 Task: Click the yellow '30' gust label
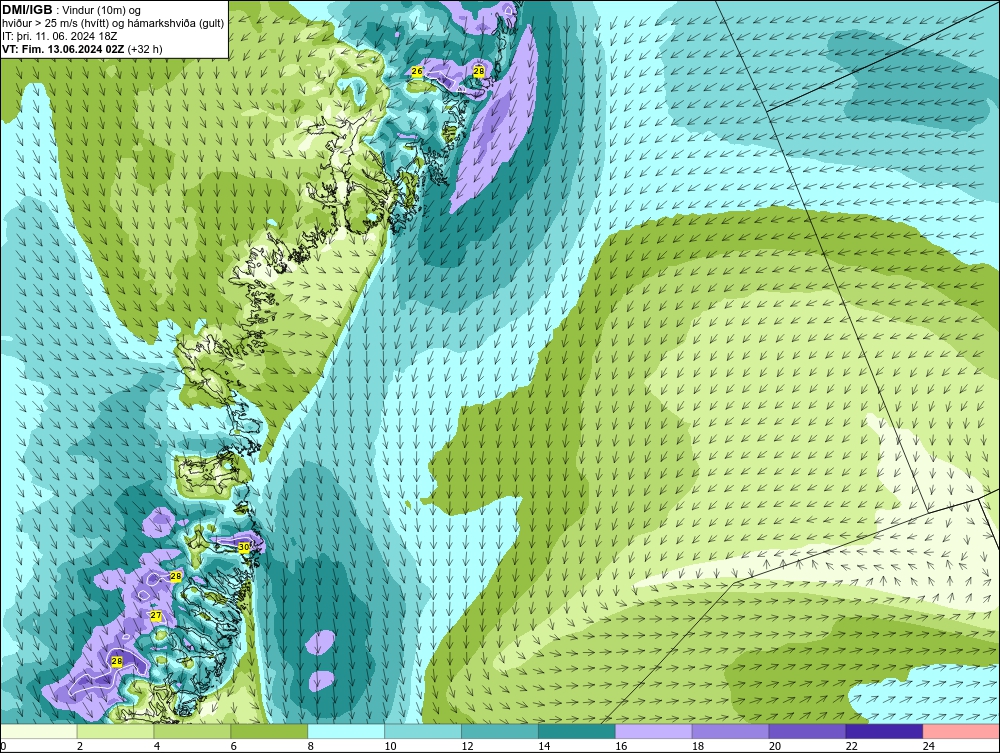[244, 547]
